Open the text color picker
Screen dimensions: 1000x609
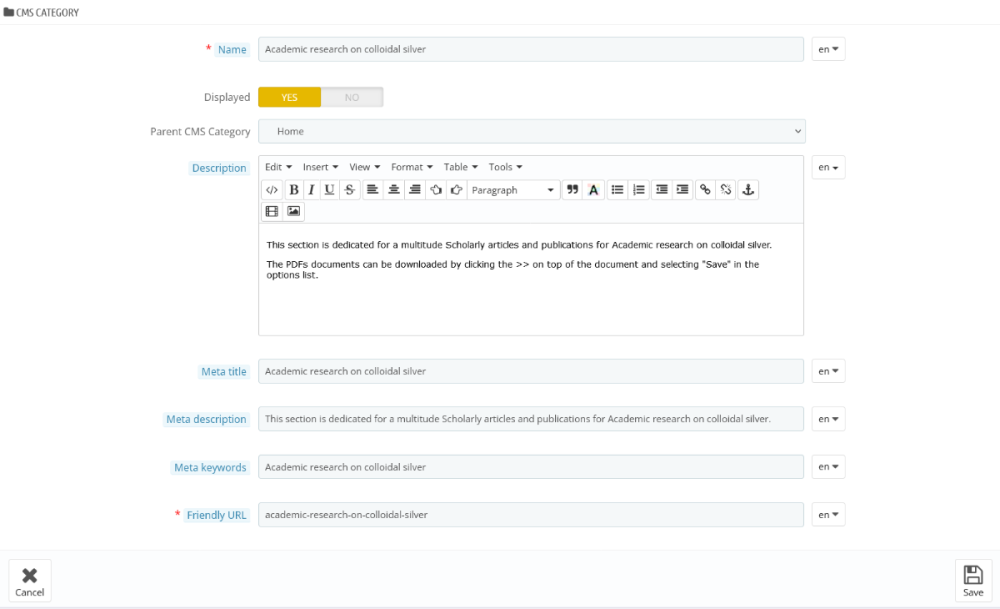(594, 190)
